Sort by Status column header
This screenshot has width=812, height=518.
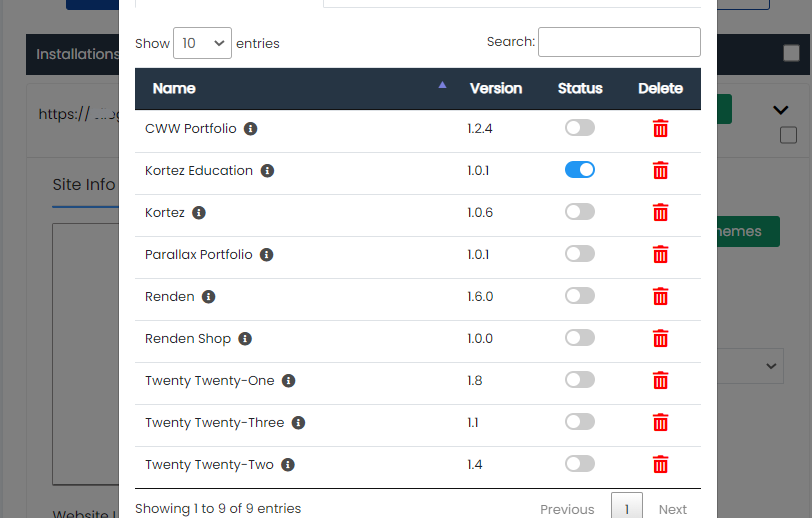tap(580, 89)
